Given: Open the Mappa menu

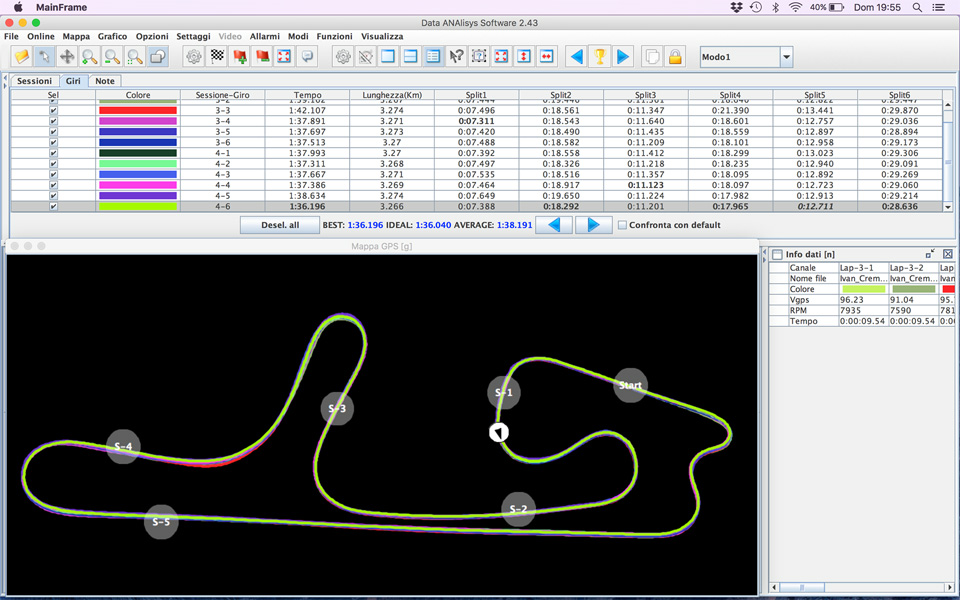Looking at the screenshot, I should [76, 37].
